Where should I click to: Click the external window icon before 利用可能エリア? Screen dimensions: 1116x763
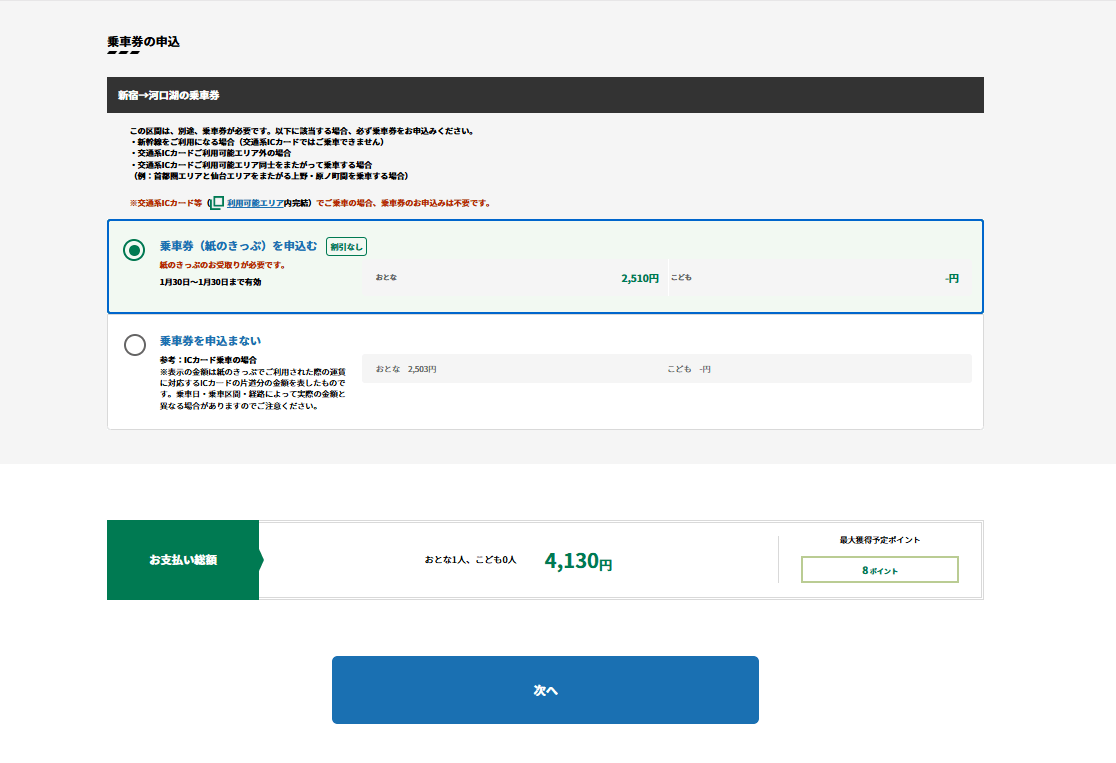(217, 203)
